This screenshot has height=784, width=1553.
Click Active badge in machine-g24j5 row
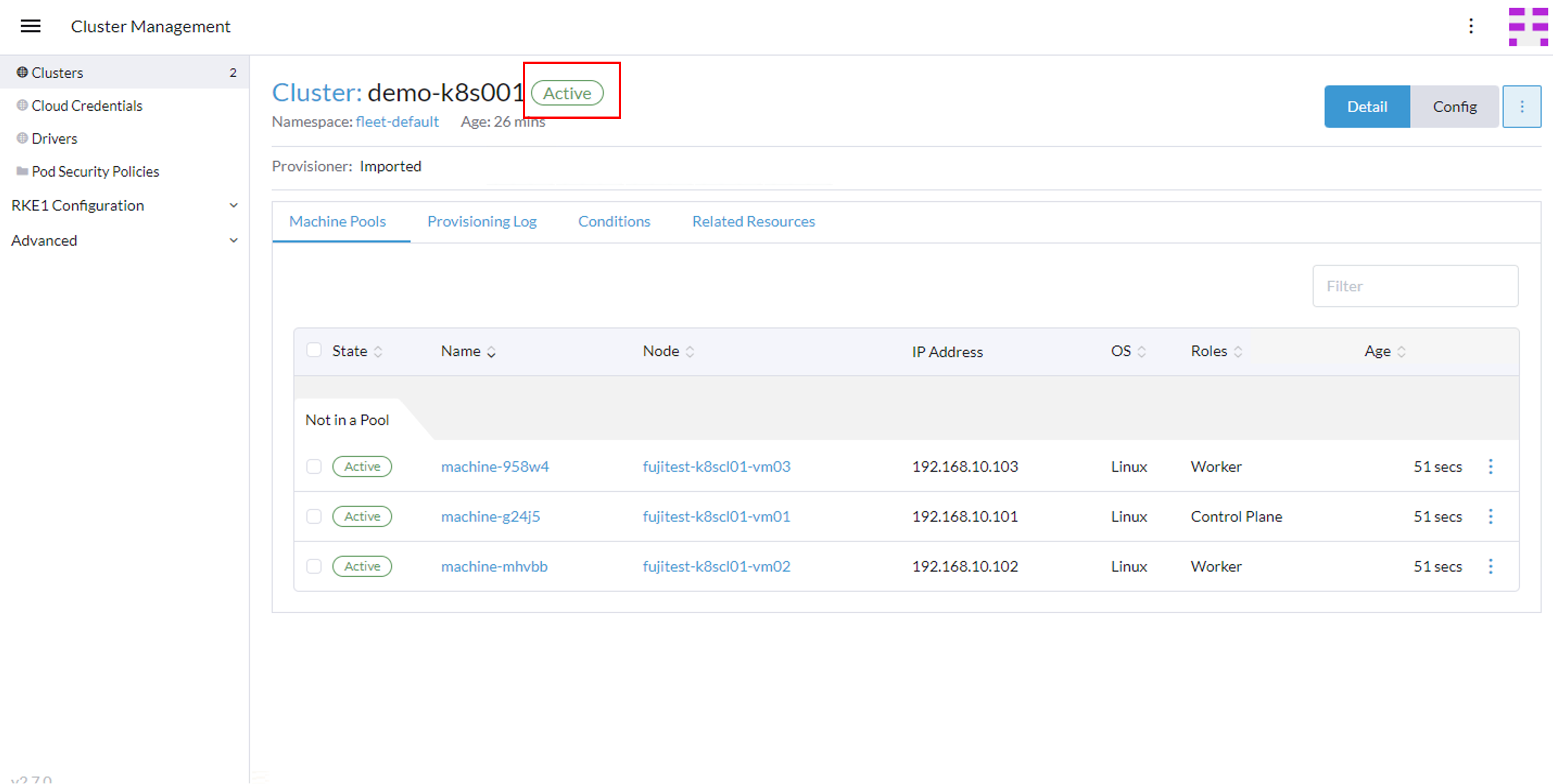click(x=362, y=517)
